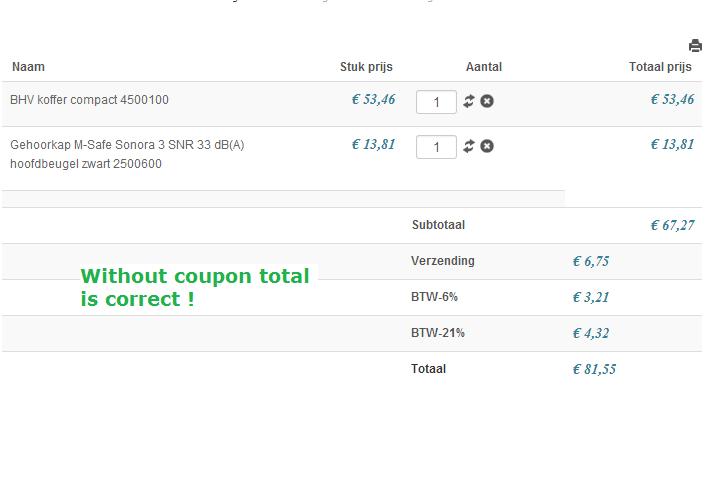Click quantity field for BHV koffer compact
Viewport: 721px width, 481px height.
436,102
